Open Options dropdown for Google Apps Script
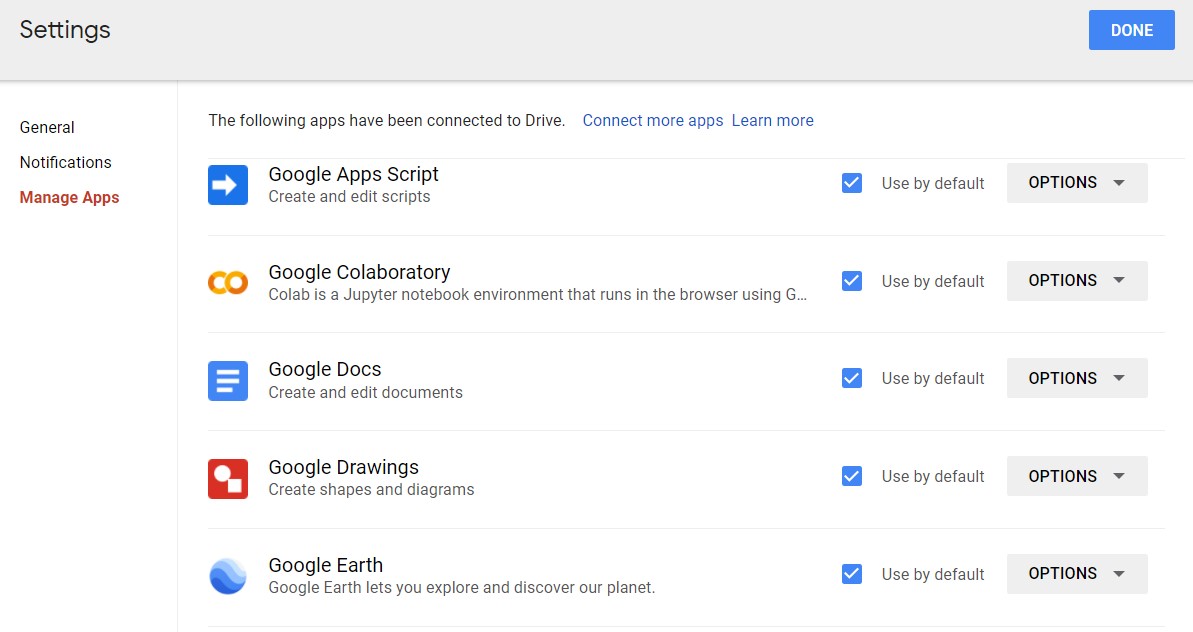The height and width of the screenshot is (632, 1193). click(x=1077, y=183)
